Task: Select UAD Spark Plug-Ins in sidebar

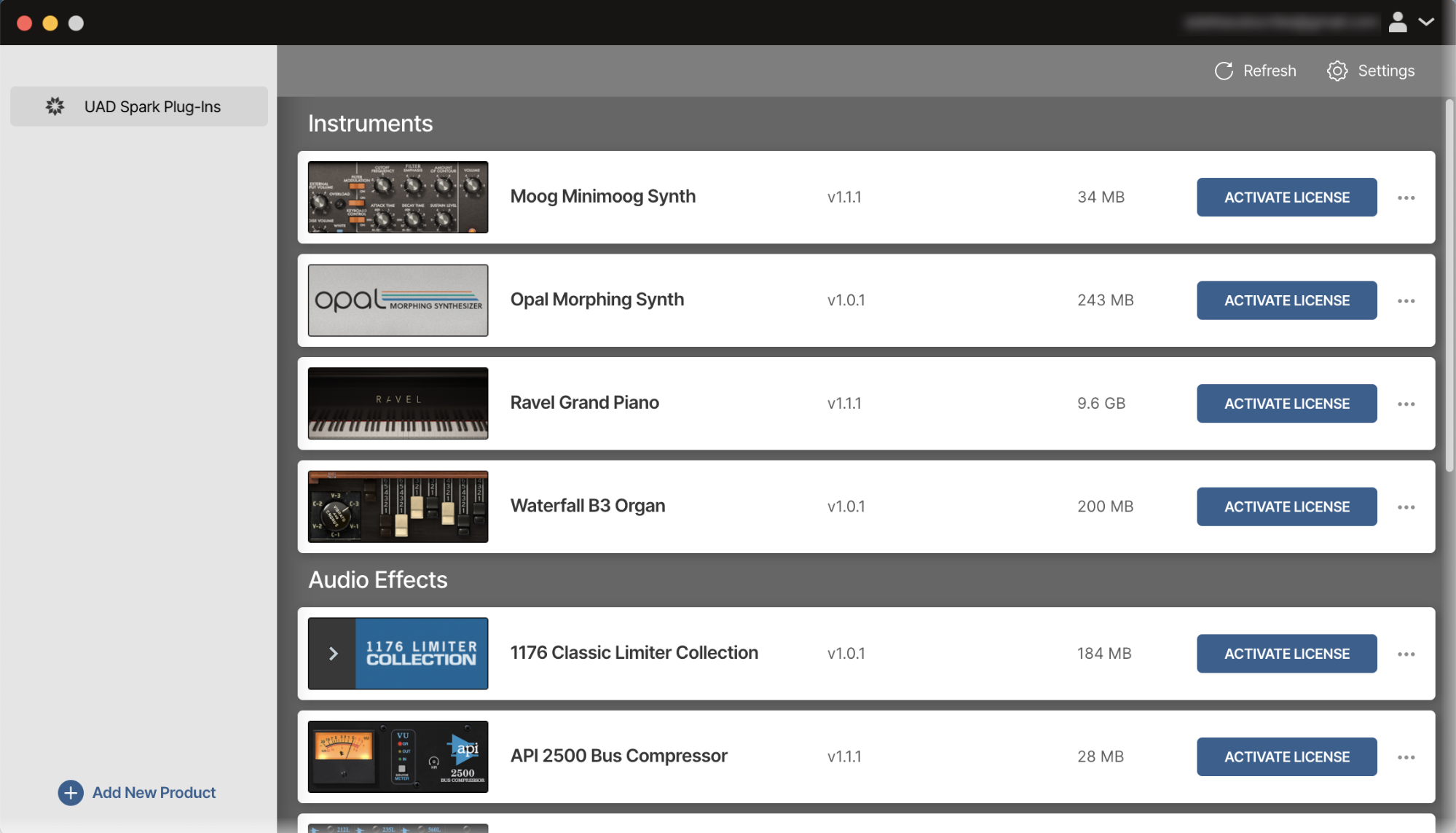Action: tap(139, 106)
